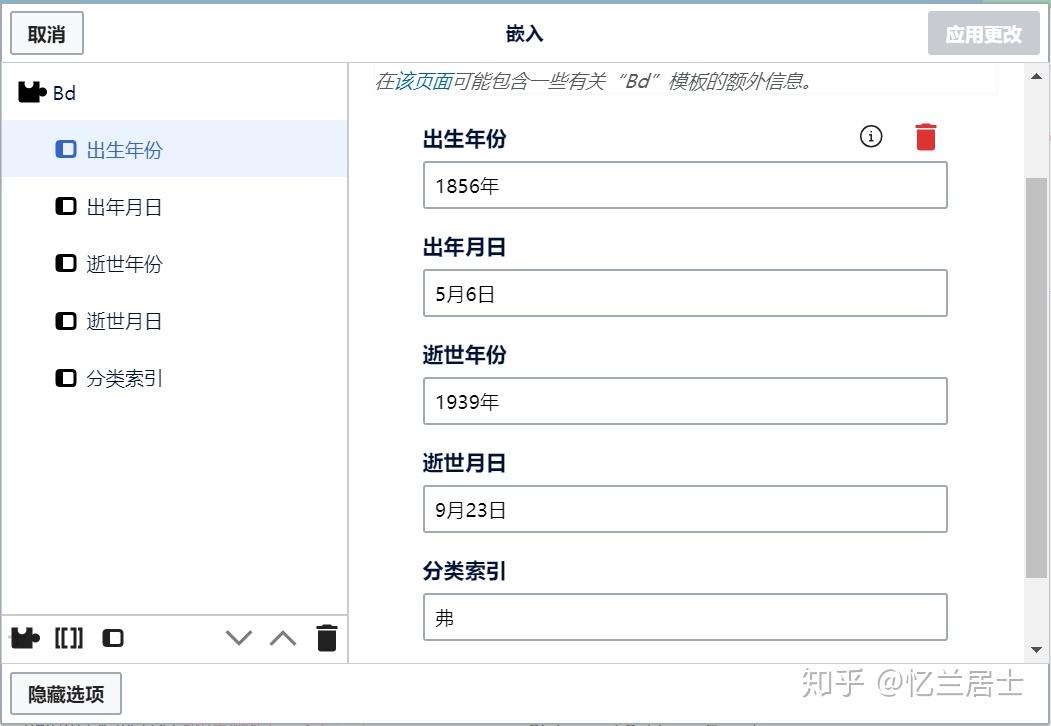Click the add template puzzle icon in the bottom toolbar
Image resolution: width=1051 pixels, height=726 pixels.
tap(25, 638)
